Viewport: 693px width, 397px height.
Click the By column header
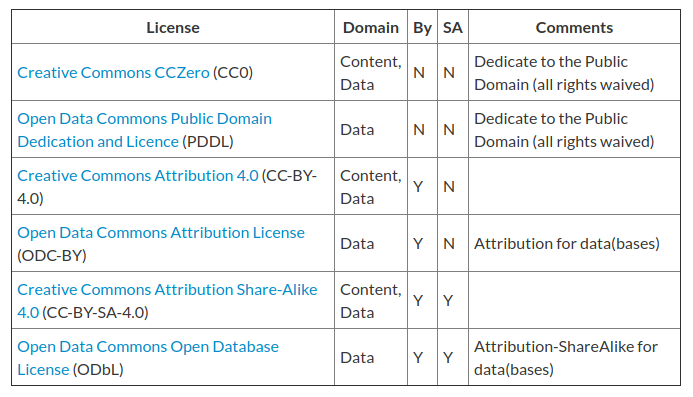coord(422,28)
